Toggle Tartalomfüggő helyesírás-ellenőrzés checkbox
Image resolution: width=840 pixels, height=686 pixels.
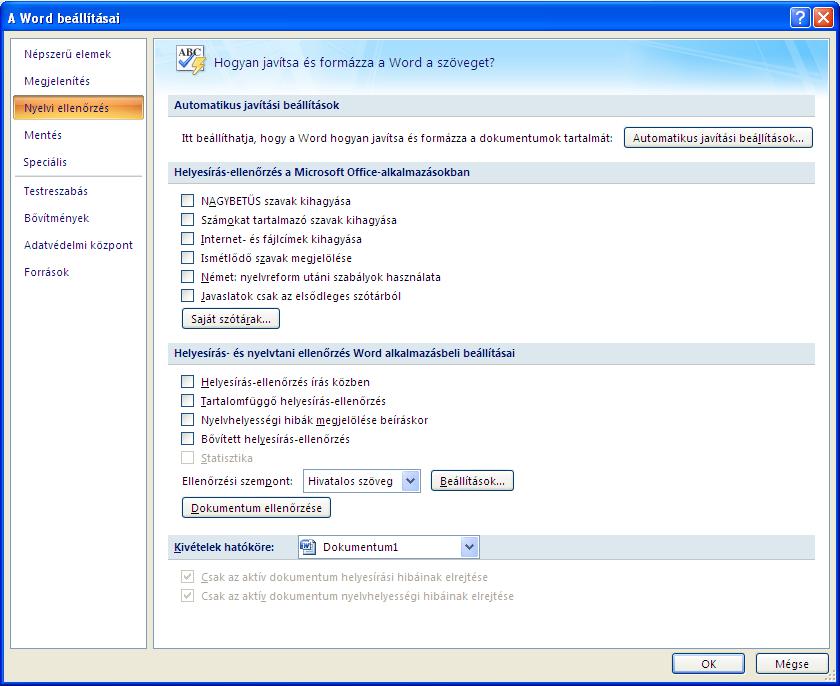pos(188,401)
